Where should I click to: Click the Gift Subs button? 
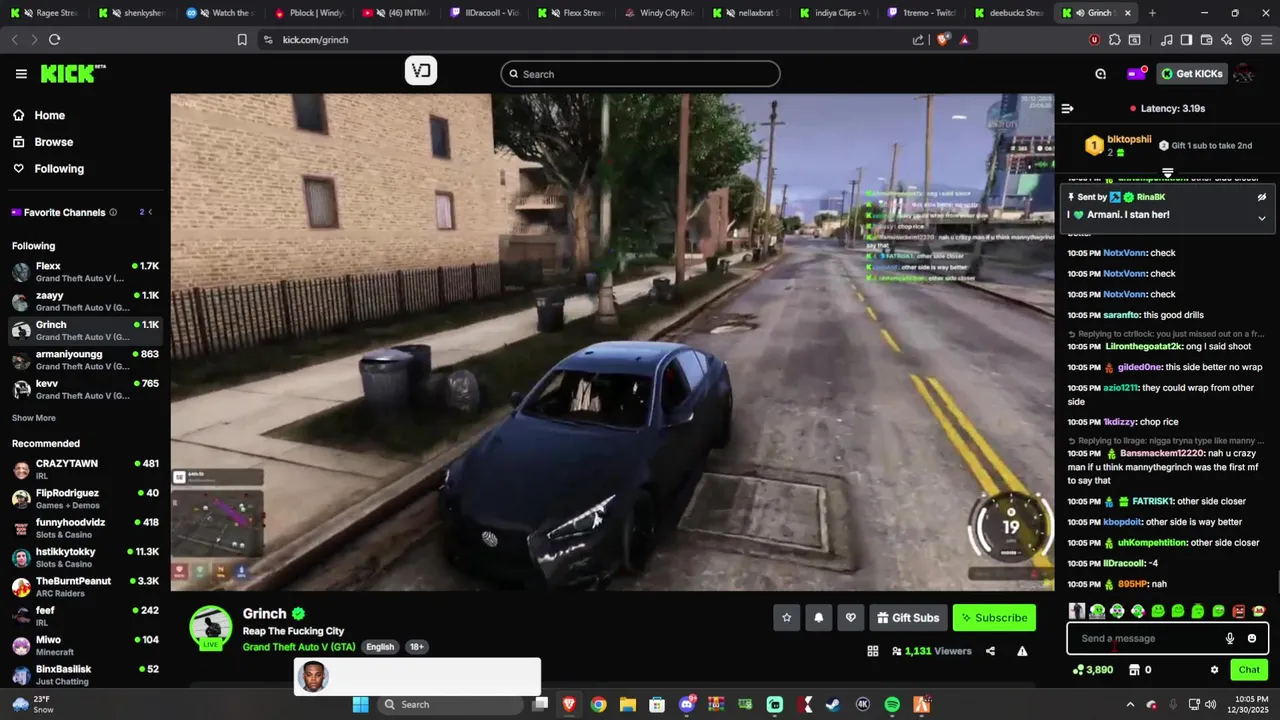908,618
